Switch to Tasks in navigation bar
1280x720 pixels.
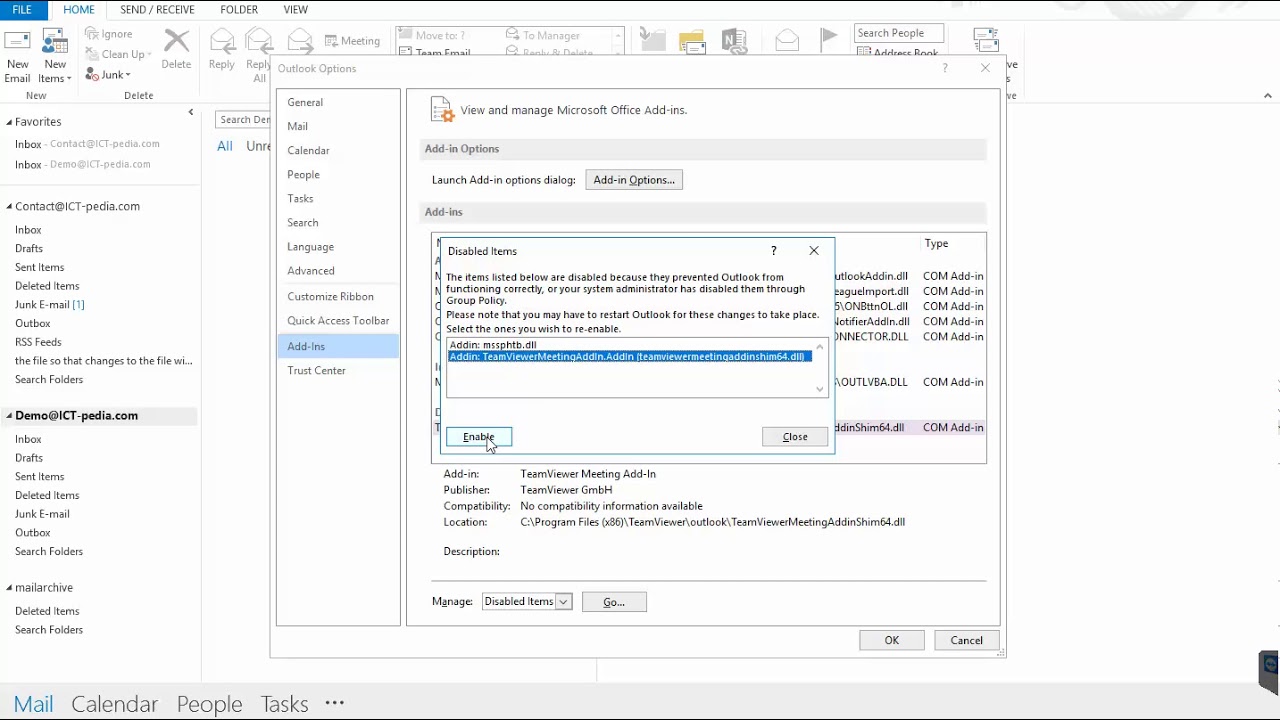[x=285, y=704]
